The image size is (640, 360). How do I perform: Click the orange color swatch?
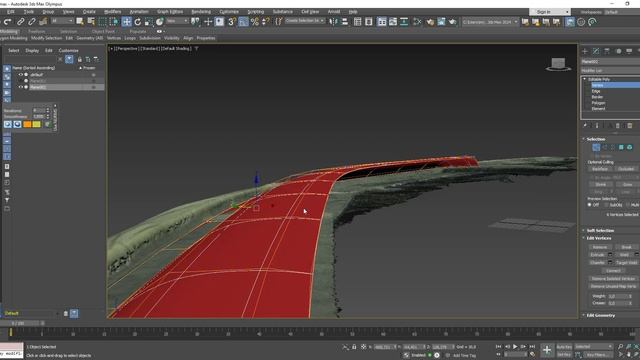[27, 124]
